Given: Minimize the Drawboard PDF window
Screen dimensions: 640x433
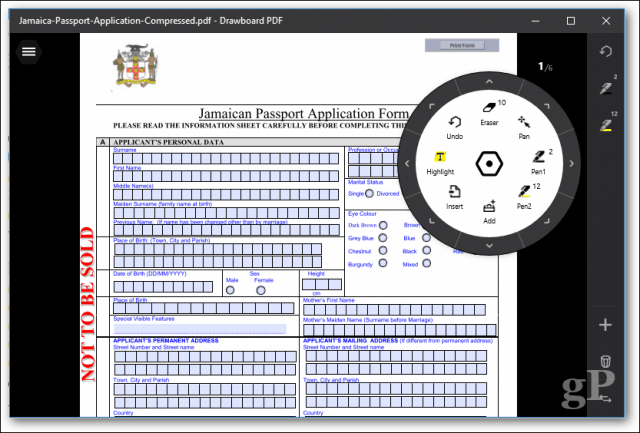Looking at the screenshot, I should pos(536,21).
